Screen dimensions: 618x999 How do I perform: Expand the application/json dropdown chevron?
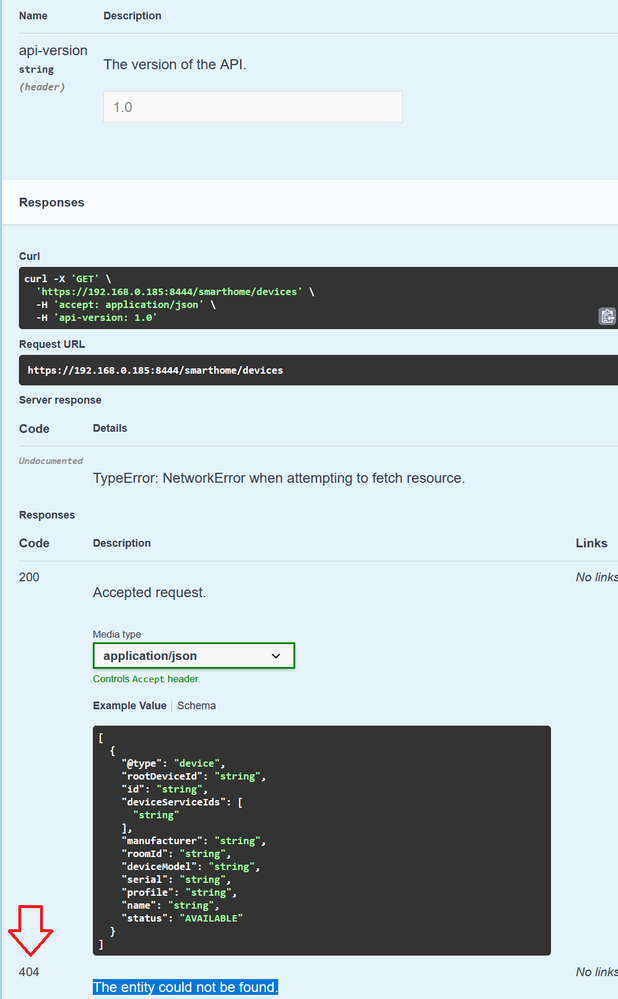tap(276, 655)
